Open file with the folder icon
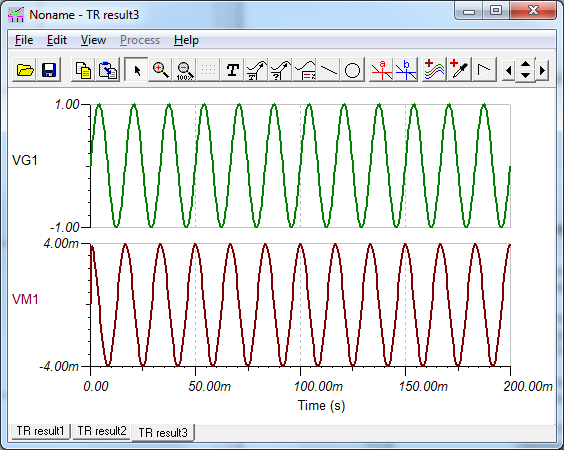The height and width of the screenshot is (450, 564). pos(24,69)
